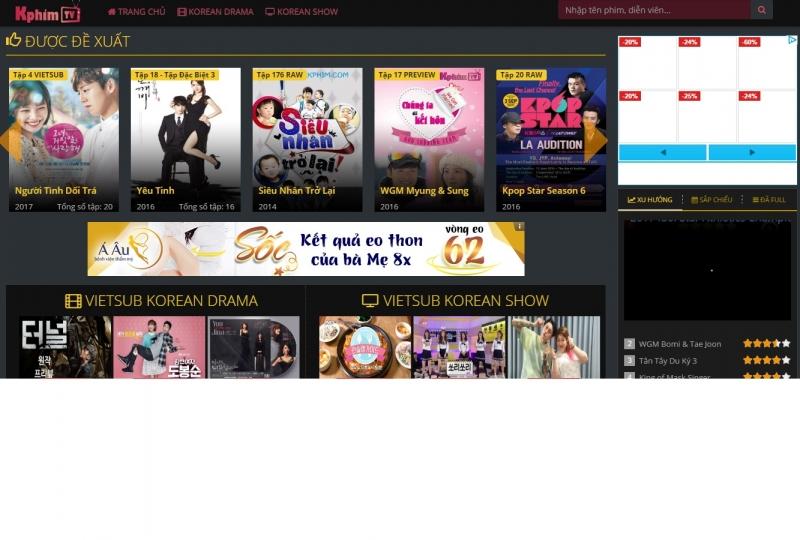Viewport: 800px width, 540px height.
Task: Click the search magnifier icon
Action: 762,11
